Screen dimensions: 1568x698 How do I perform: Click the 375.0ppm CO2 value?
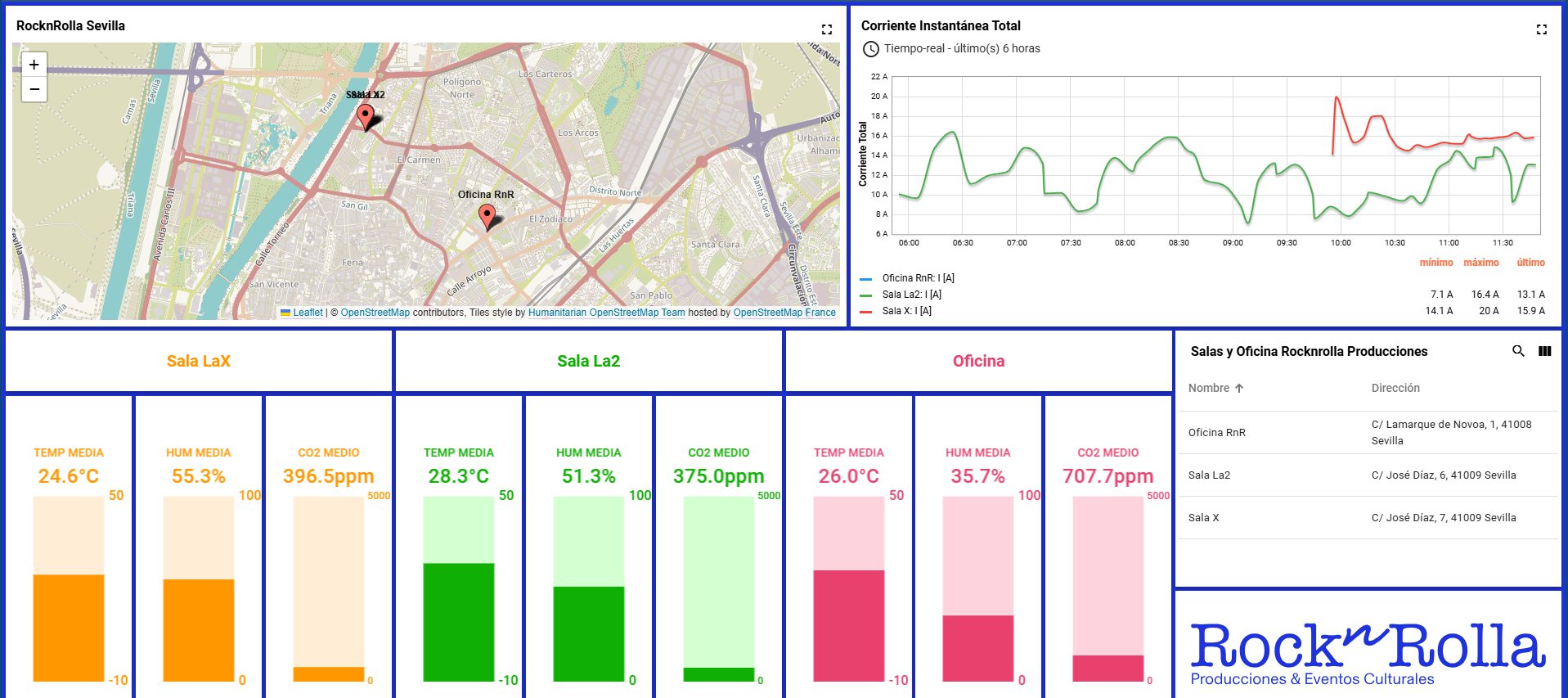pos(719,476)
